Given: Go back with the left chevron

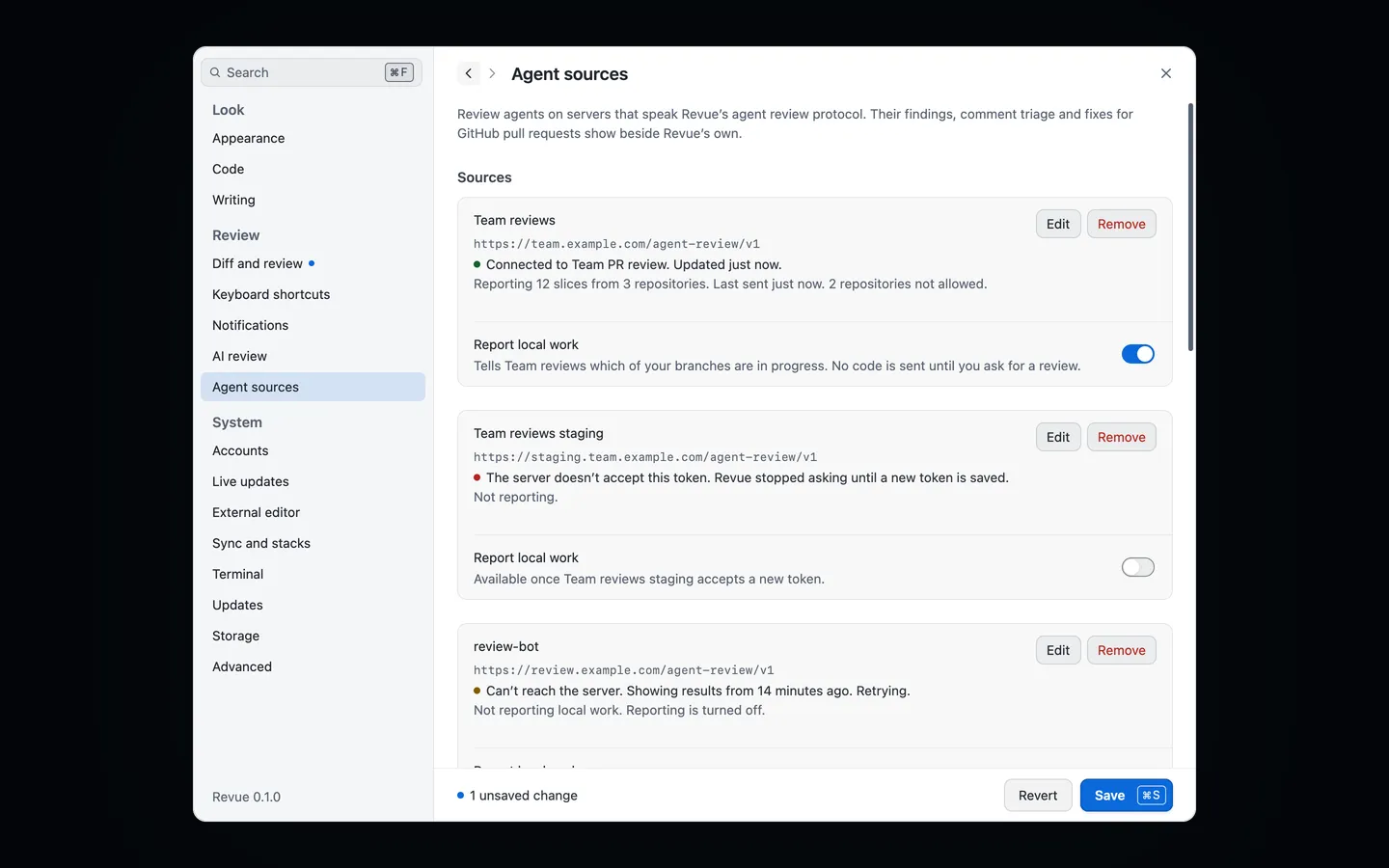Looking at the screenshot, I should tap(469, 73).
